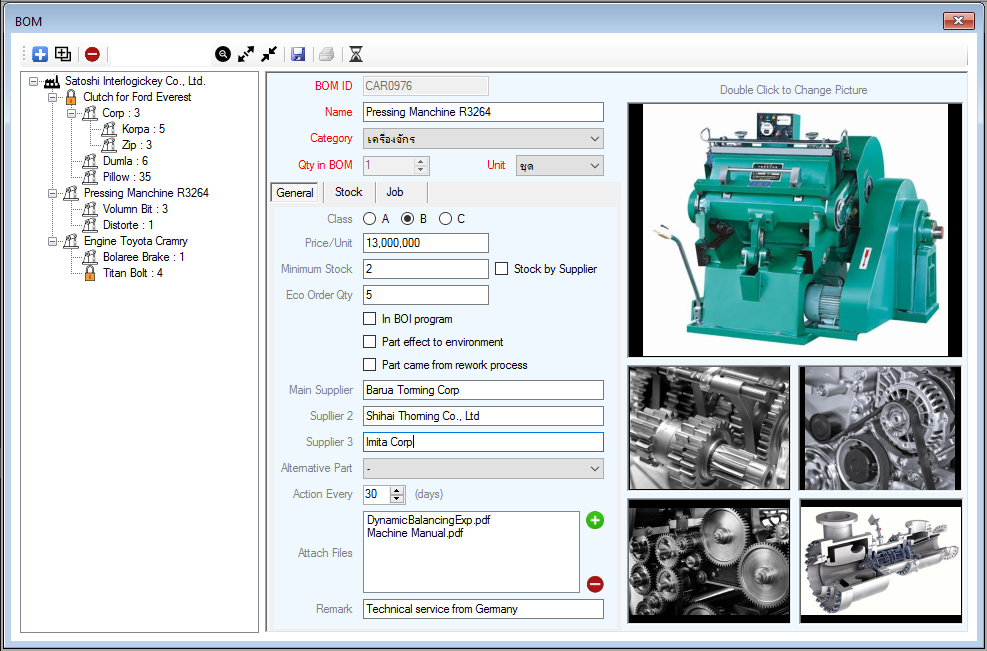Image resolution: width=987 pixels, height=651 pixels.
Task: Collapse all tree nodes with inward arrows icon
Action: pyautogui.click(x=268, y=54)
